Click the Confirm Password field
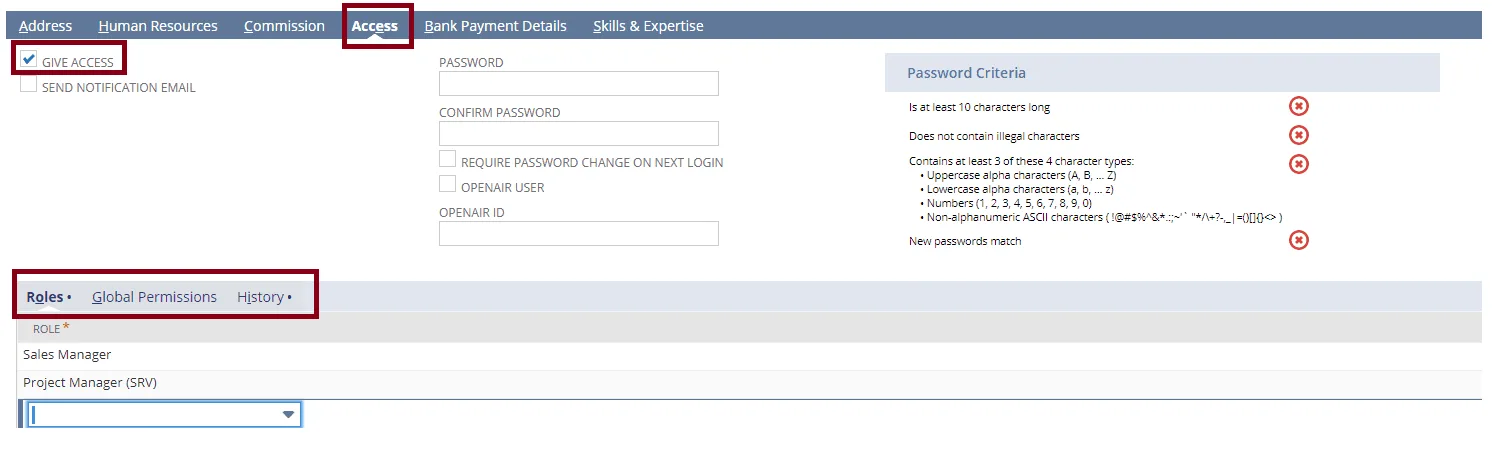The height and width of the screenshot is (449, 1492). click(579, 134)
